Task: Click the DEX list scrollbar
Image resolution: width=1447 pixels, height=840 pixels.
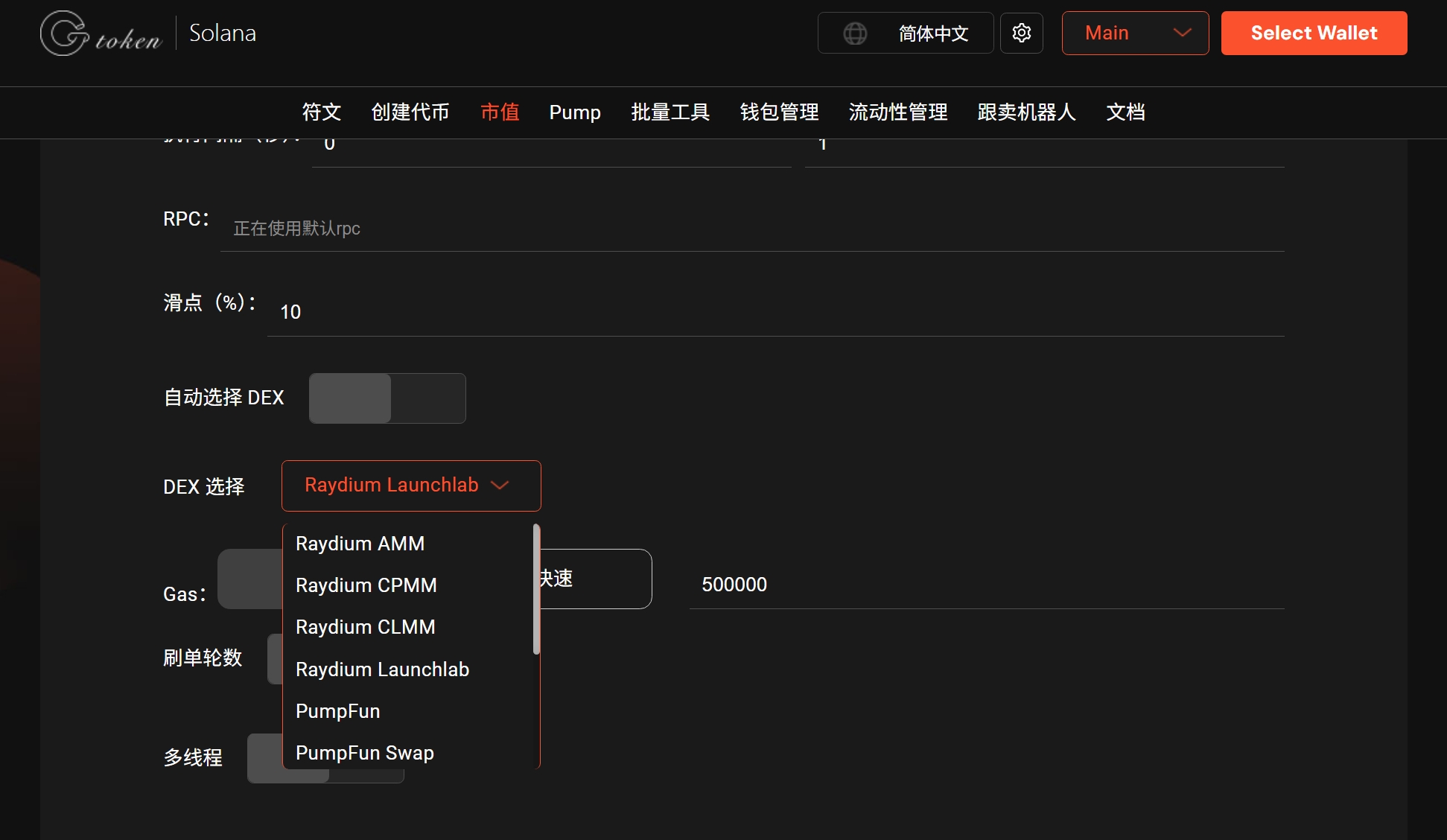Action: pos(536,589)
